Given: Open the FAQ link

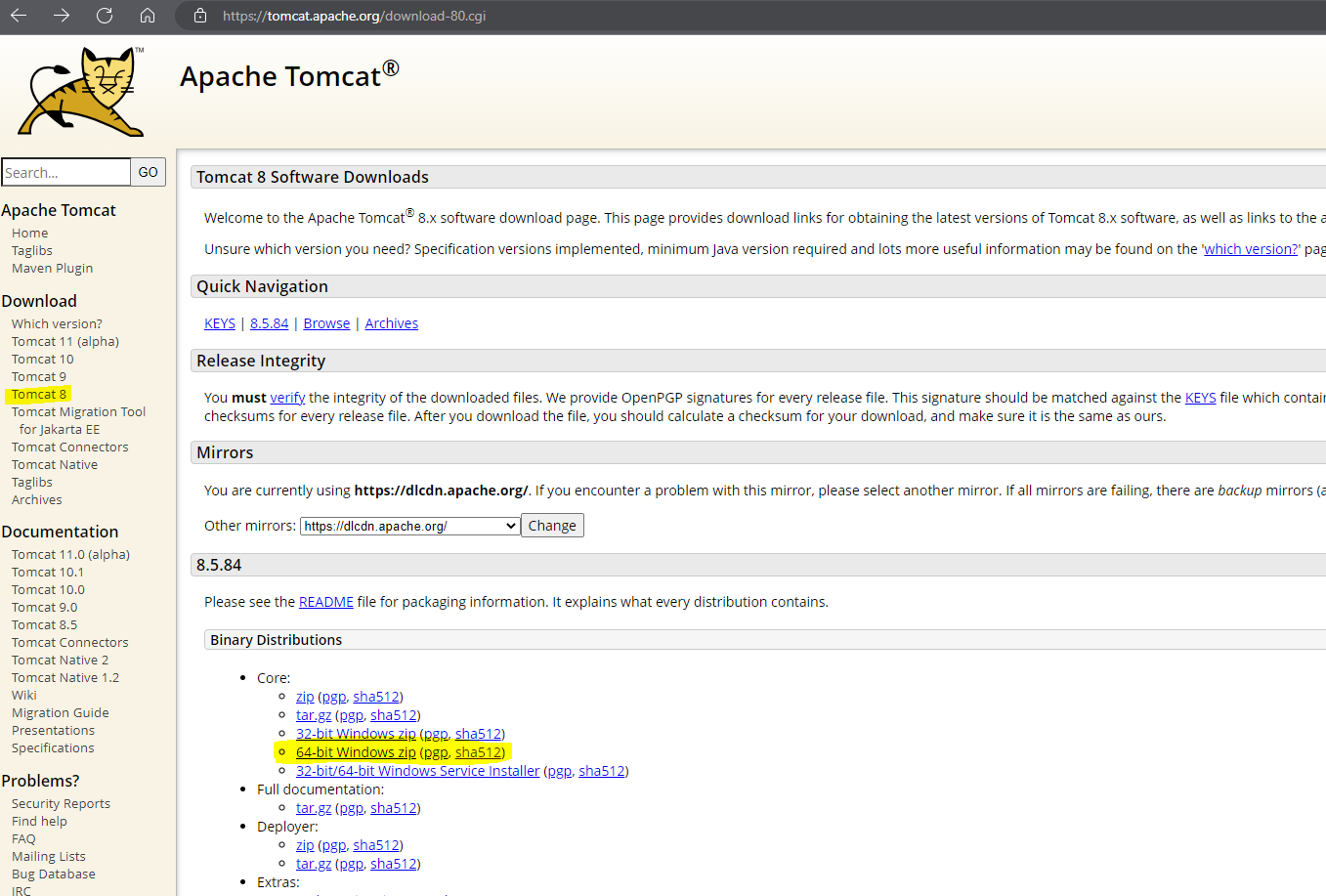Looking at the screenshot, I should tap(23, 838).
